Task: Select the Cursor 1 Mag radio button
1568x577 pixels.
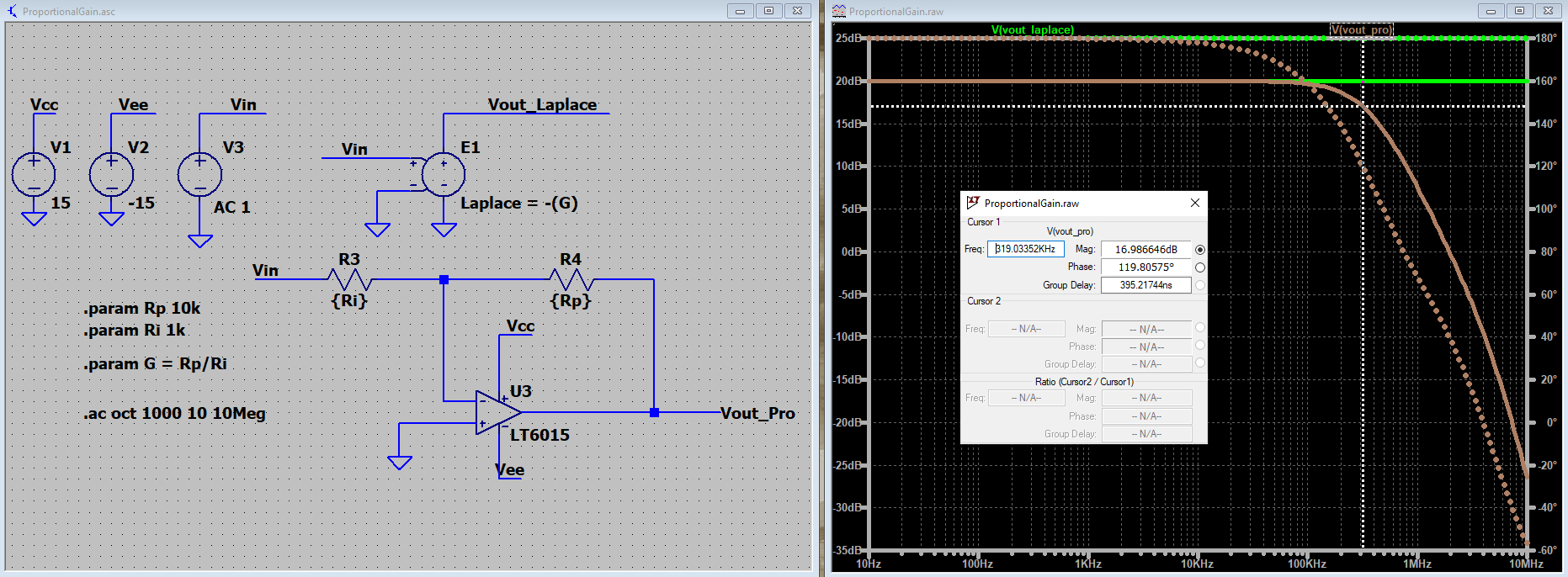Action: click(x=1200, y=250)
